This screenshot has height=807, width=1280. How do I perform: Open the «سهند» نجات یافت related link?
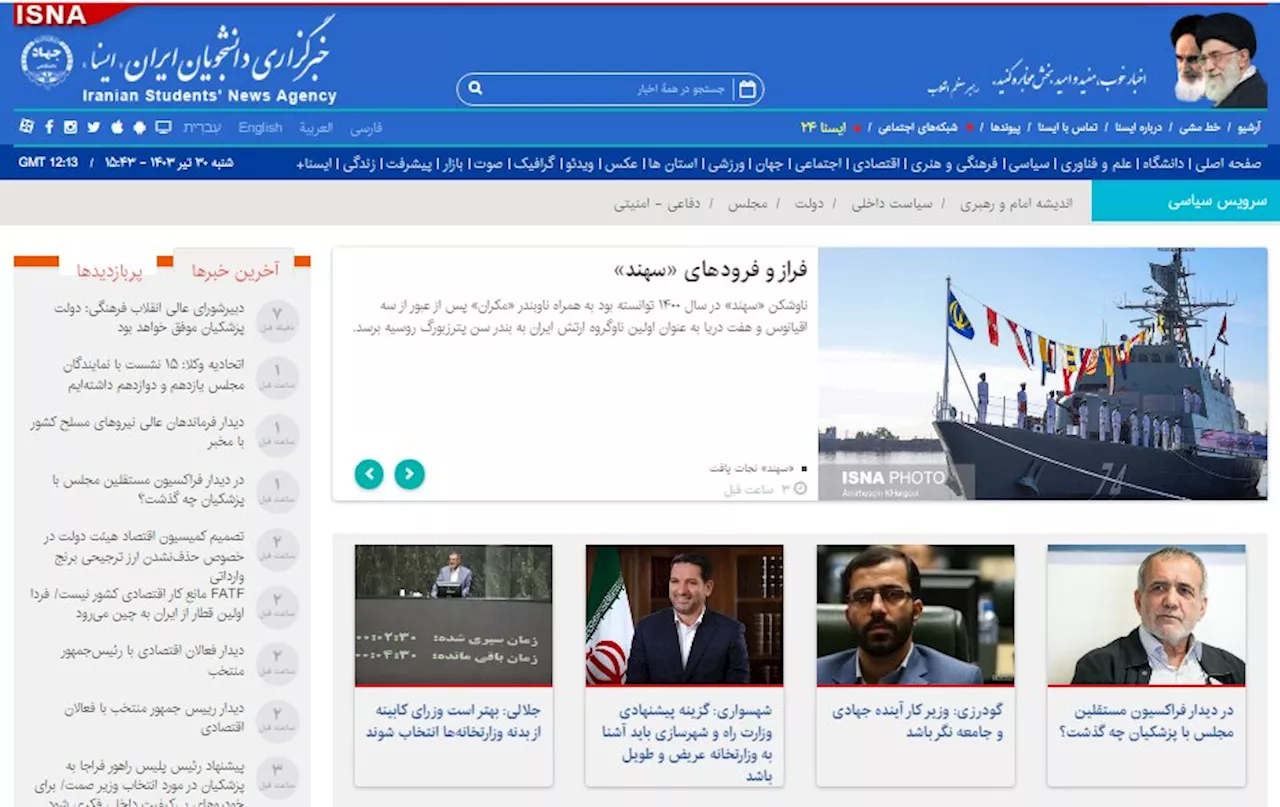click(x=752, y=468)
